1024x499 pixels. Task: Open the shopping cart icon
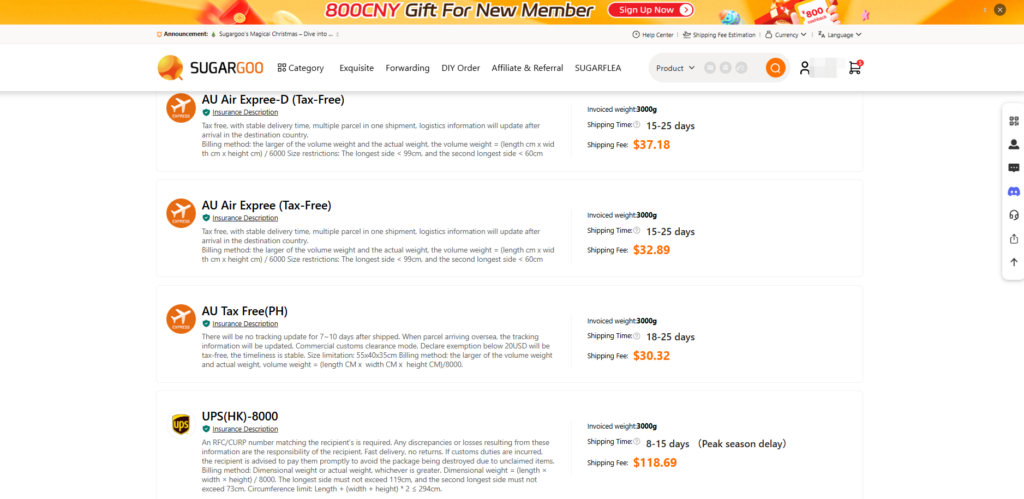point(854,67)
